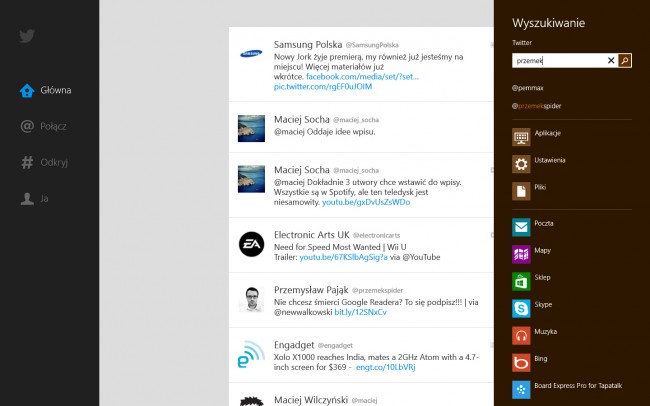Screen dimensions: 650x406
Task: Open the engt.co/10LbVRj link
Action: point(386,367)
